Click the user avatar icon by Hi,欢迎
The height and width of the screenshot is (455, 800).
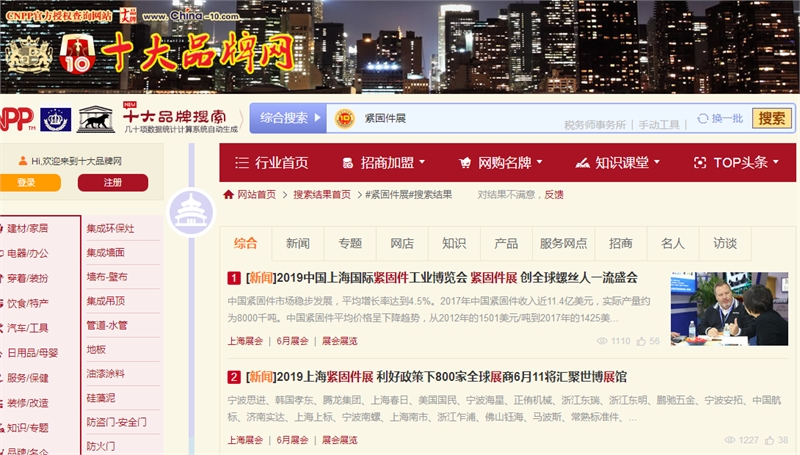pos(22,161)
